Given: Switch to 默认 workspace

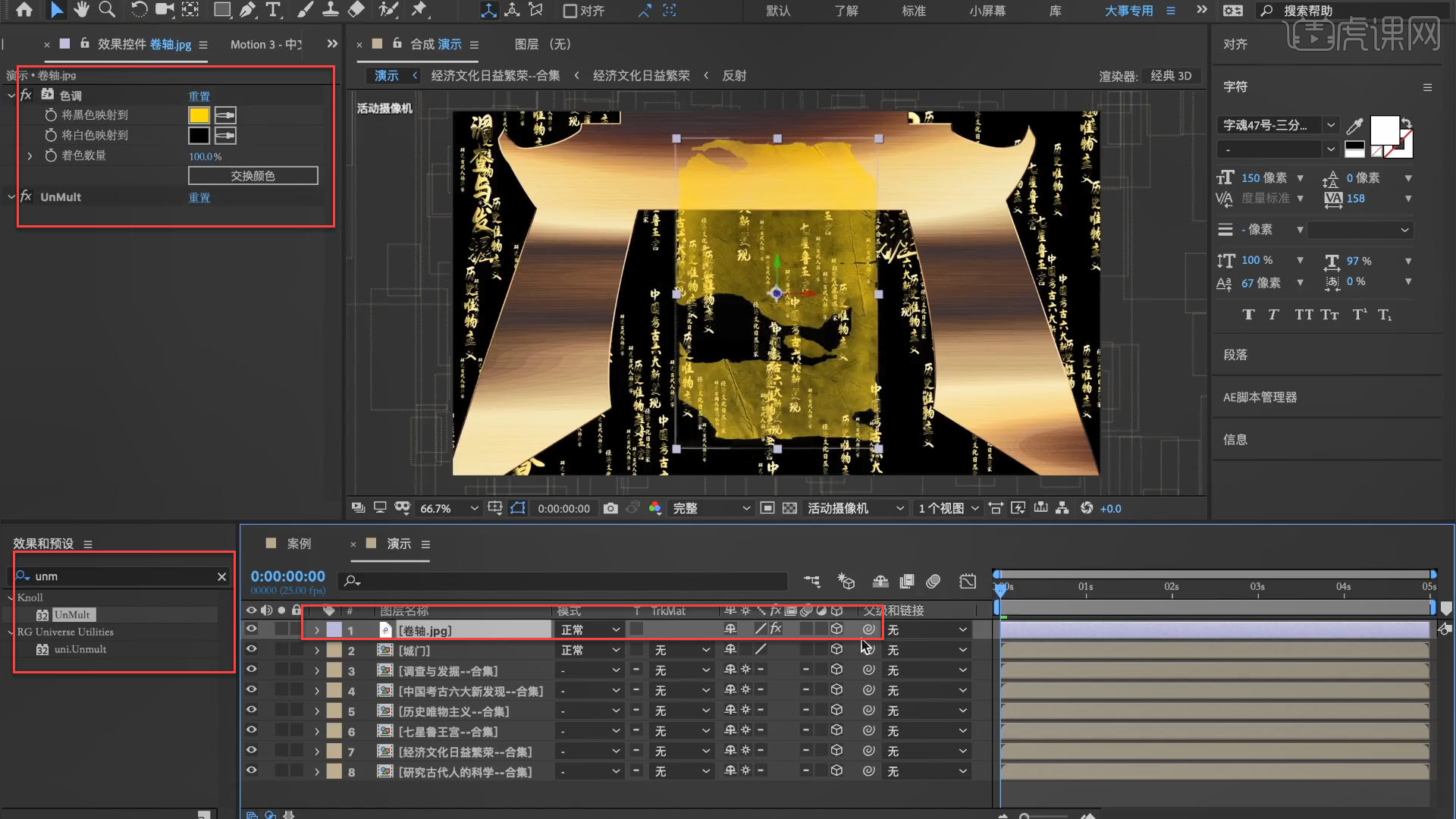Looking at the screenshot, I should [778, 11].
